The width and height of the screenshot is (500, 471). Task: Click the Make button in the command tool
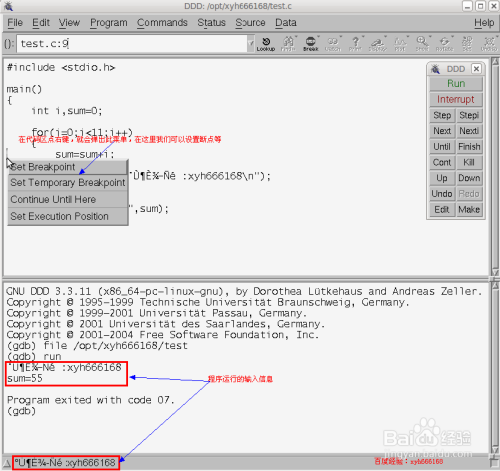coord(469,209)
